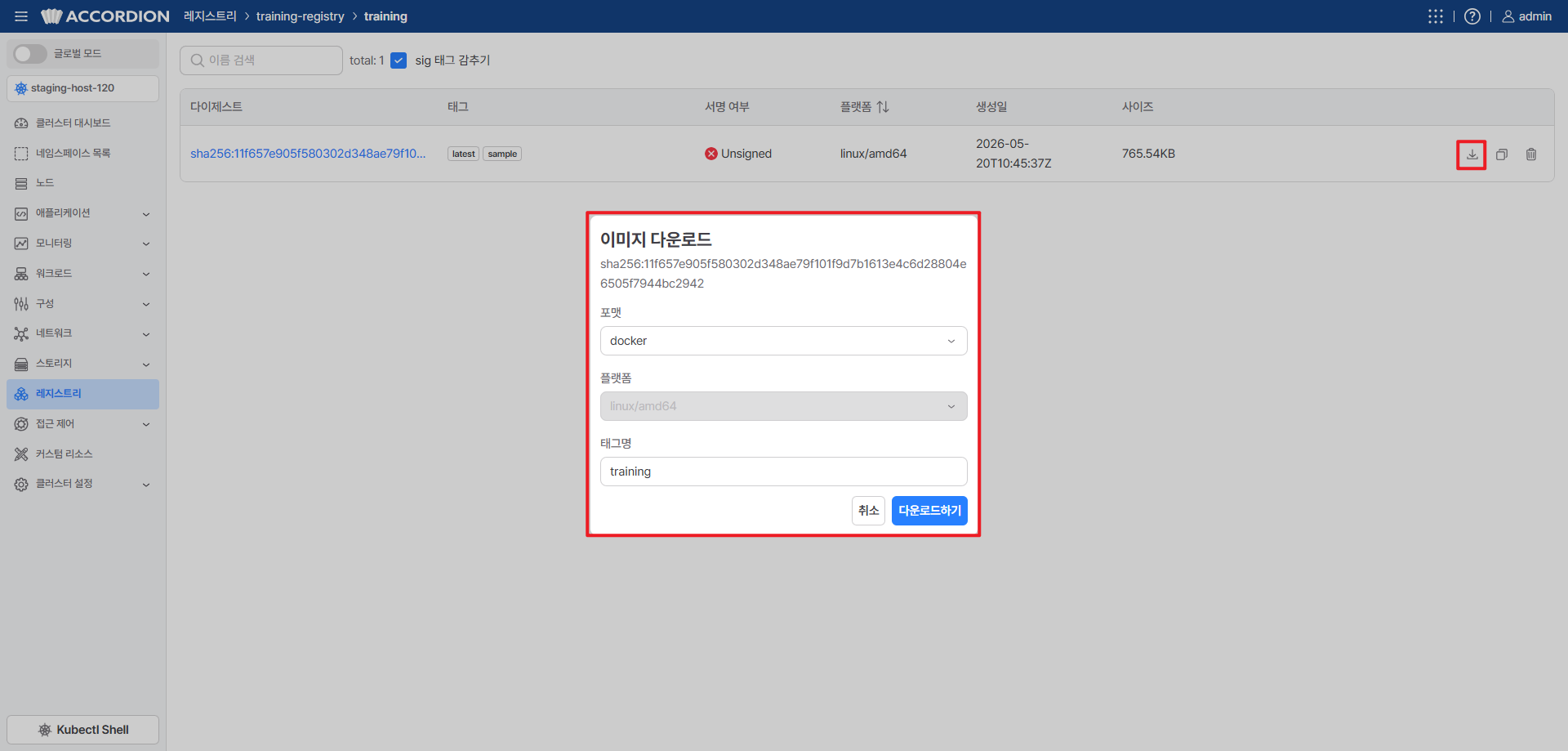
Task: Click the sample tag badge
Action: pos(502,154)
